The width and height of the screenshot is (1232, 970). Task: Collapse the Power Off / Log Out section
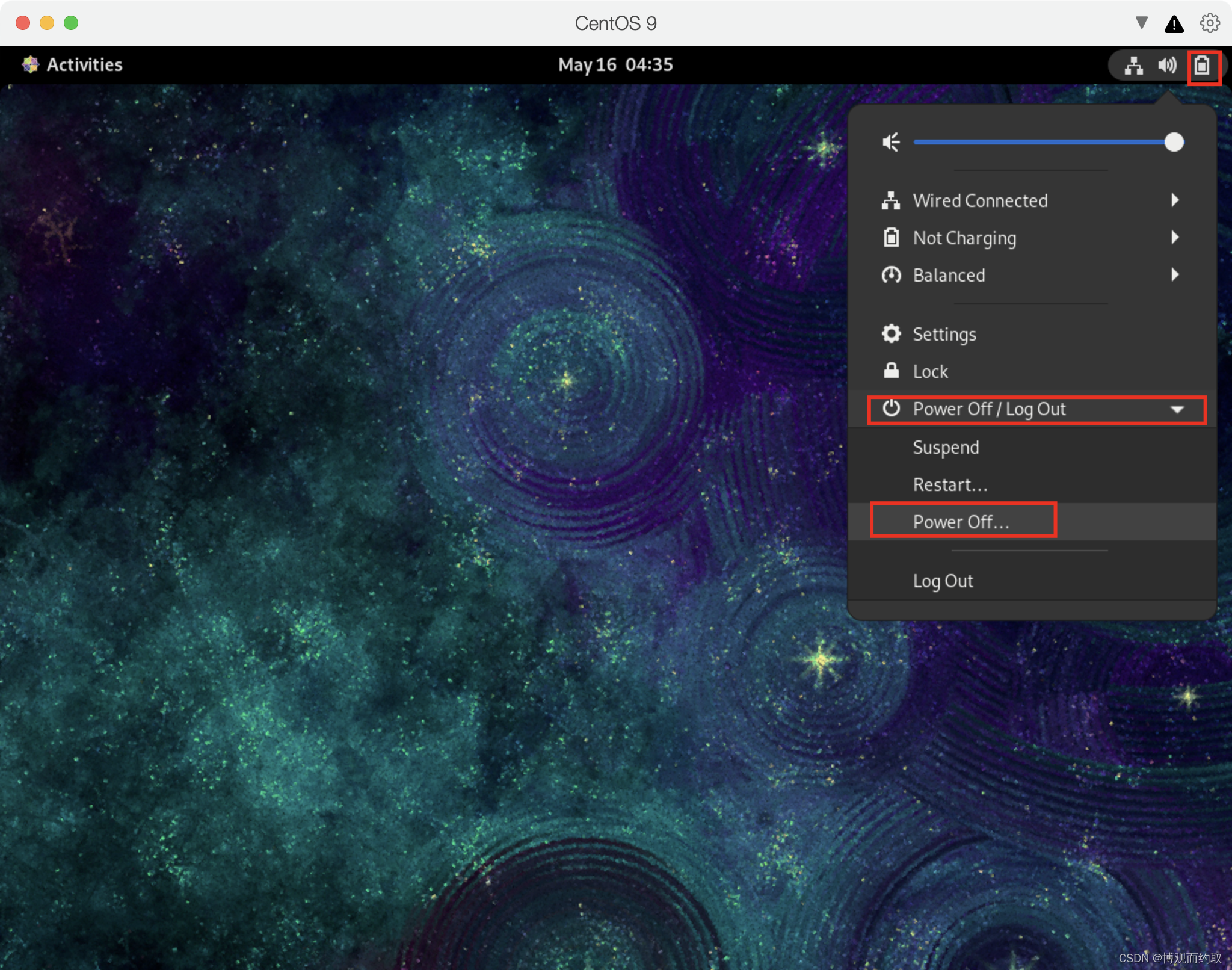[1177, 409]
